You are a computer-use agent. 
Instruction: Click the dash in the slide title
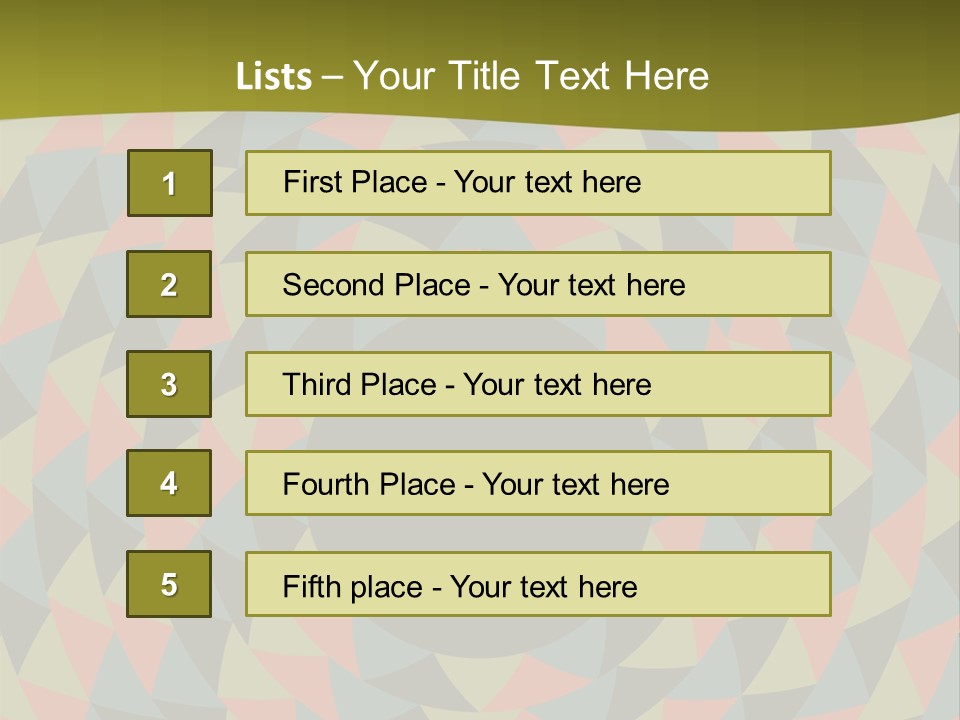coord(332,77)
